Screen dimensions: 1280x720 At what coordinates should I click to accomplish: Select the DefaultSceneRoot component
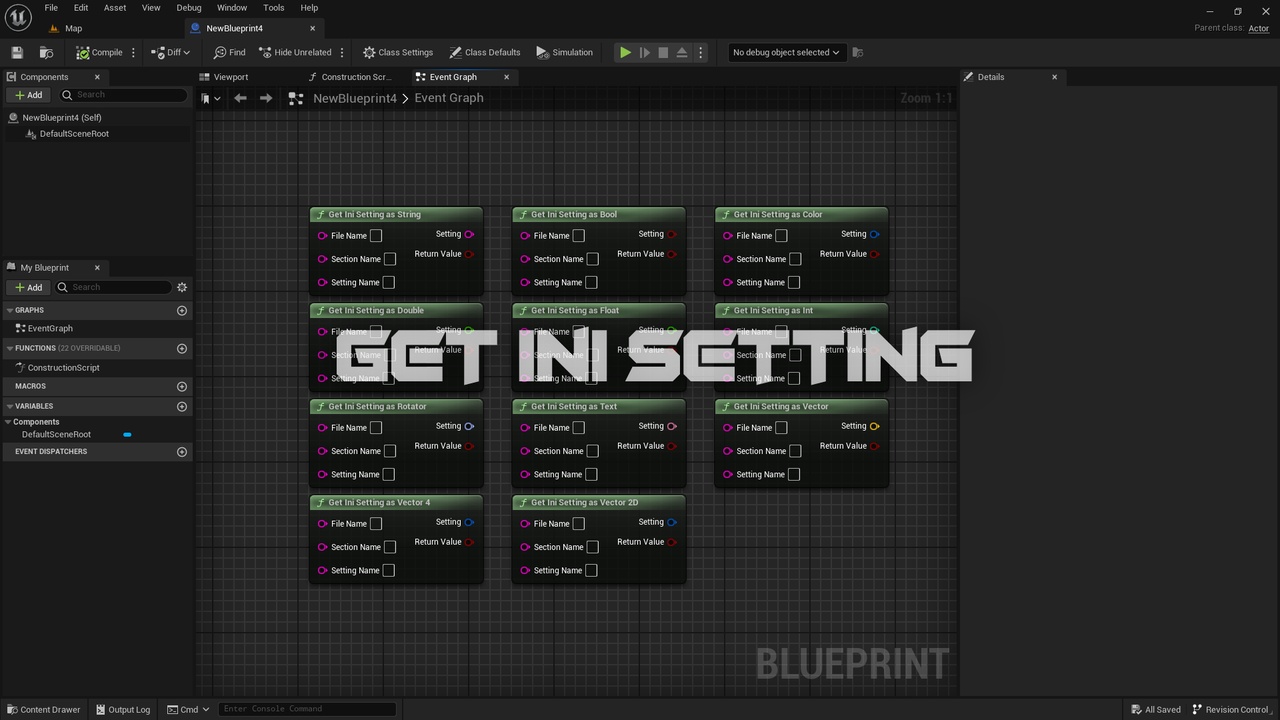[x=74, y=134]
